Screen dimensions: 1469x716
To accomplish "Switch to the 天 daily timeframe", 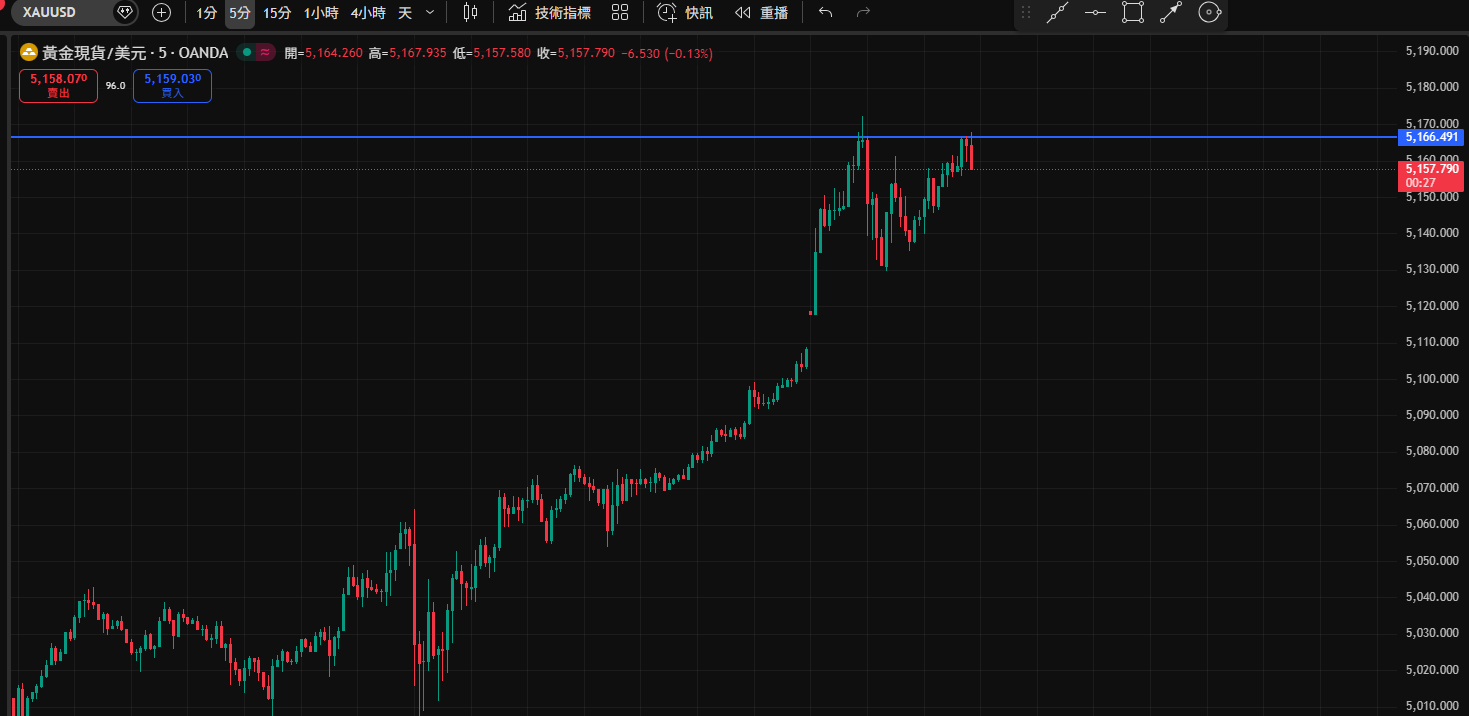I will [405, 13].
